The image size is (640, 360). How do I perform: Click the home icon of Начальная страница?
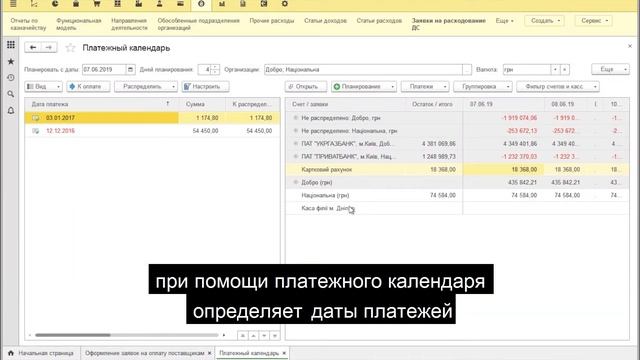(x=11, y=353)
